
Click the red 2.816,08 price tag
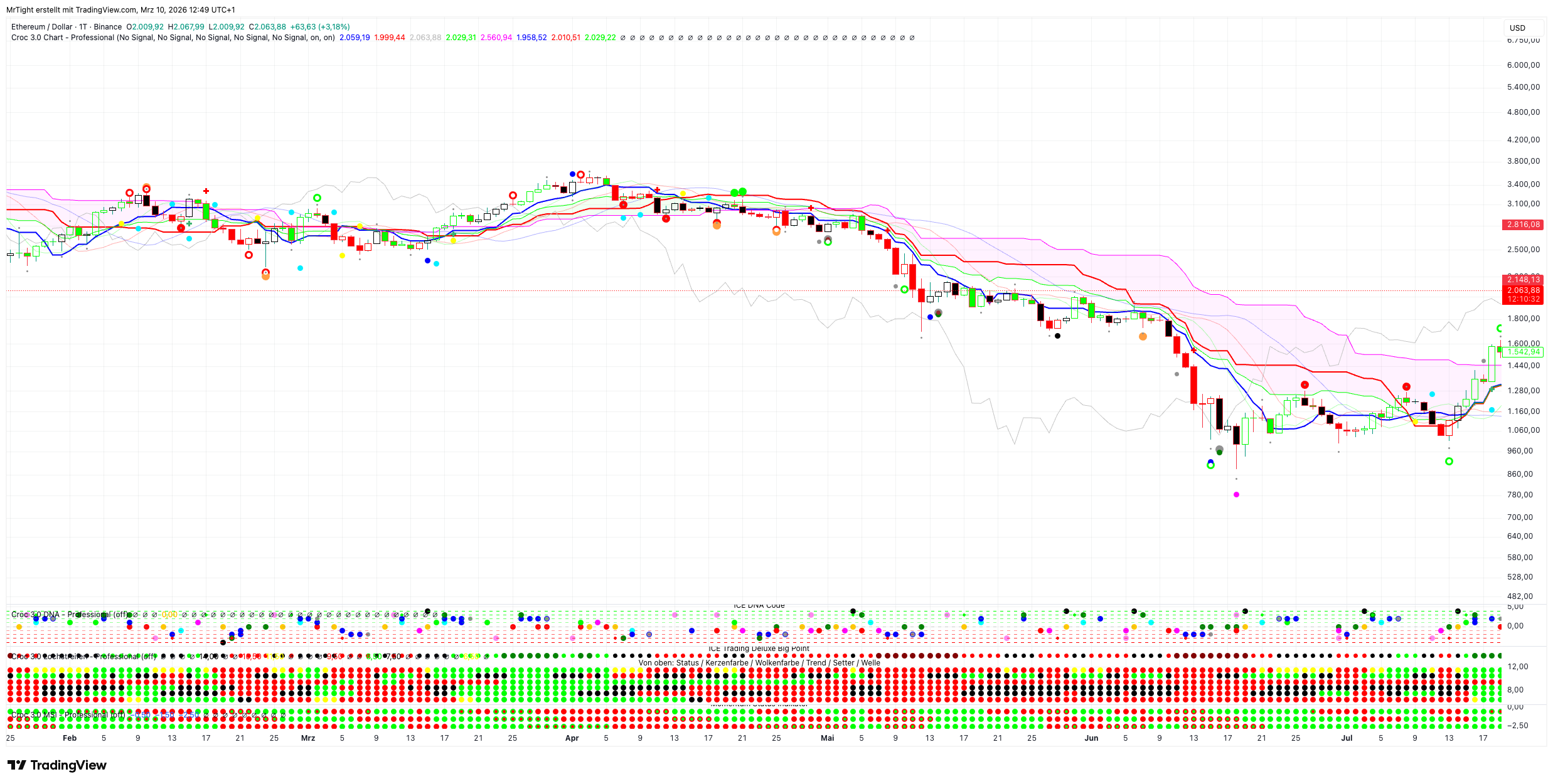(1524, 225)
